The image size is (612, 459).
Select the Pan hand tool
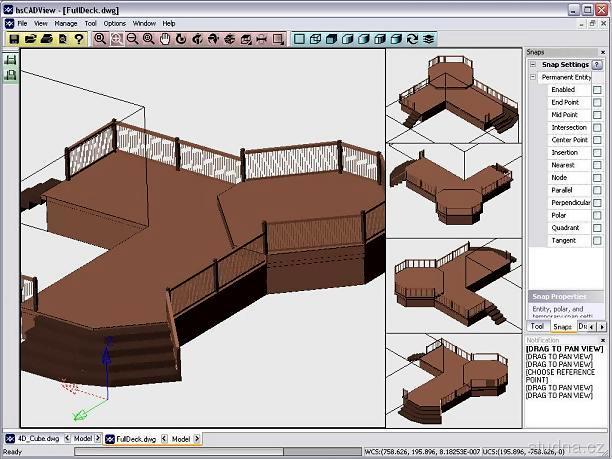point(165,39)
